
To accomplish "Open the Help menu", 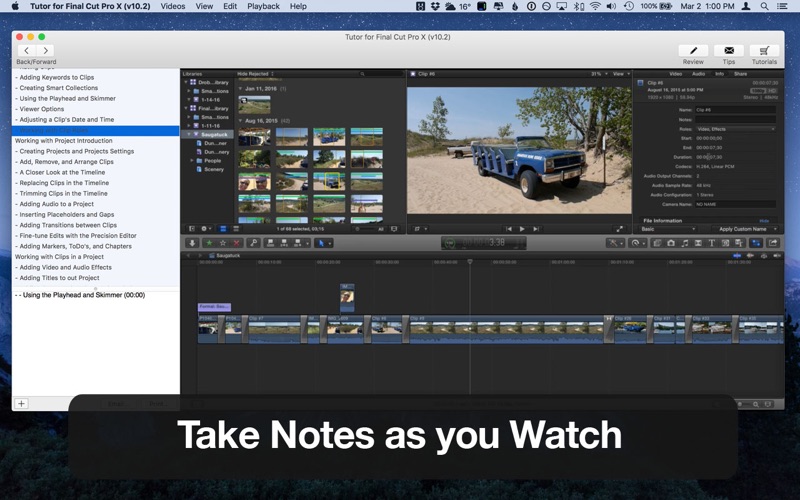I will pyautogui.click(x=298, y=6).
